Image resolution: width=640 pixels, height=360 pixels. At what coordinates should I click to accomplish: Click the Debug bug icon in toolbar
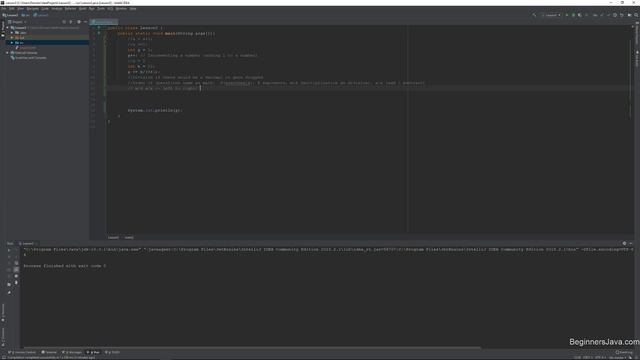pyautogui.click(x=573, y=15)
